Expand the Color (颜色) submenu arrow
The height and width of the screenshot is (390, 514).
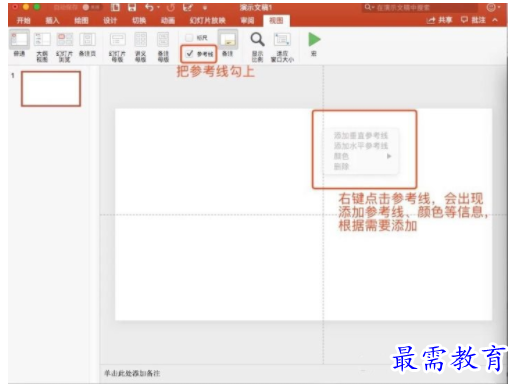(389, 156)
